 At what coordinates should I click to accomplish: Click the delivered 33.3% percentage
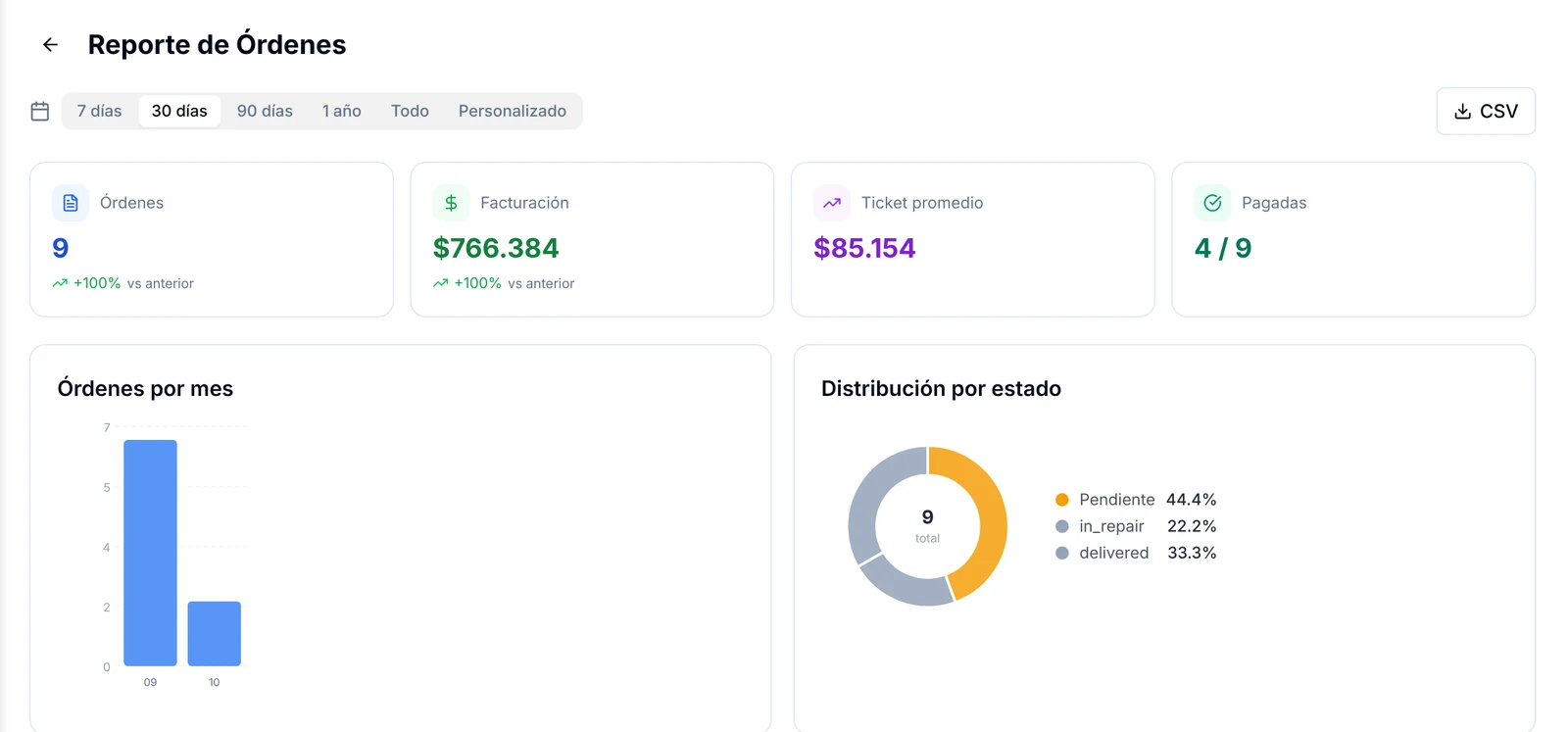click(x=1192, y=553)
